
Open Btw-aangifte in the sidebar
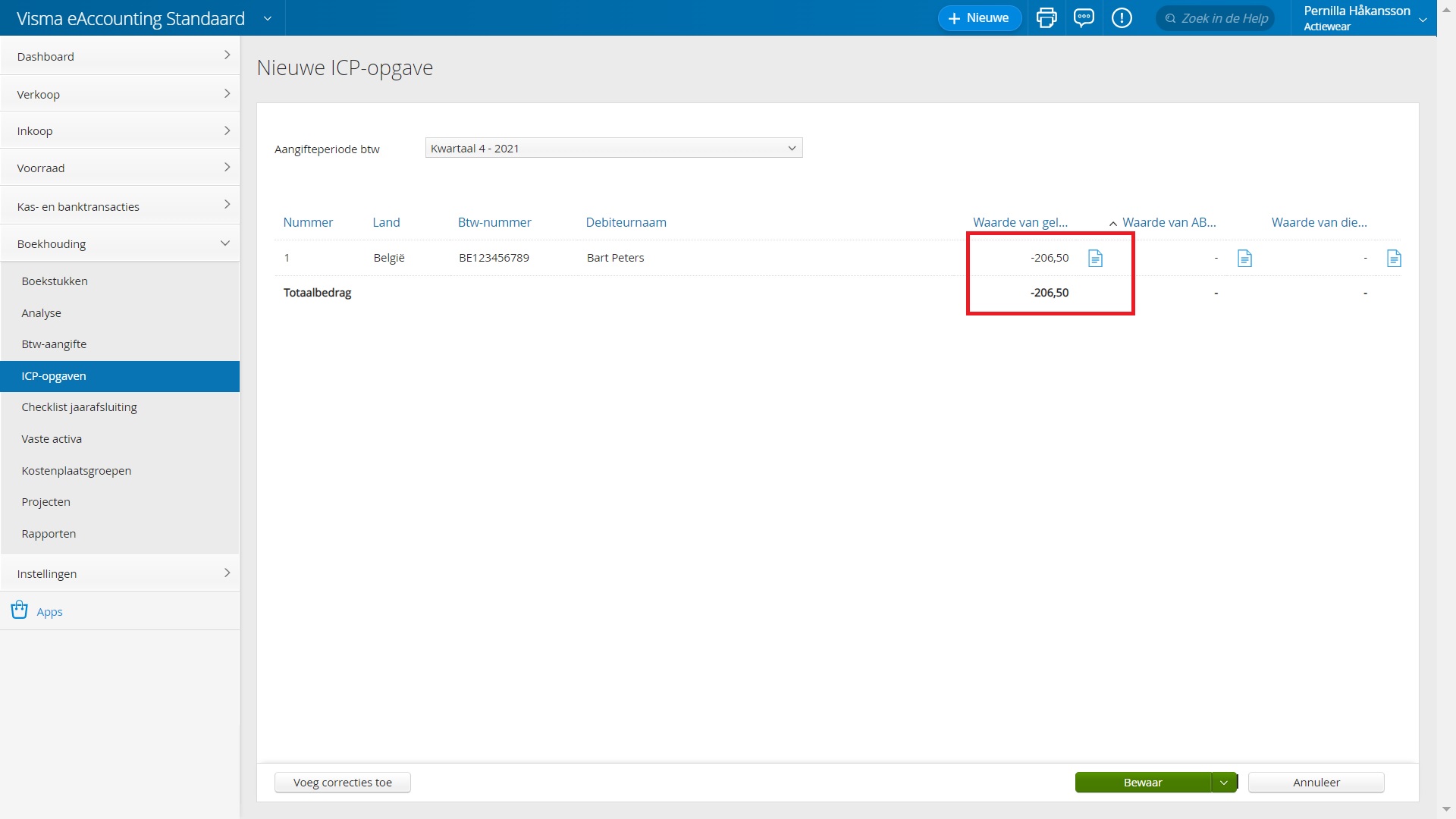[x=54, y=344]
